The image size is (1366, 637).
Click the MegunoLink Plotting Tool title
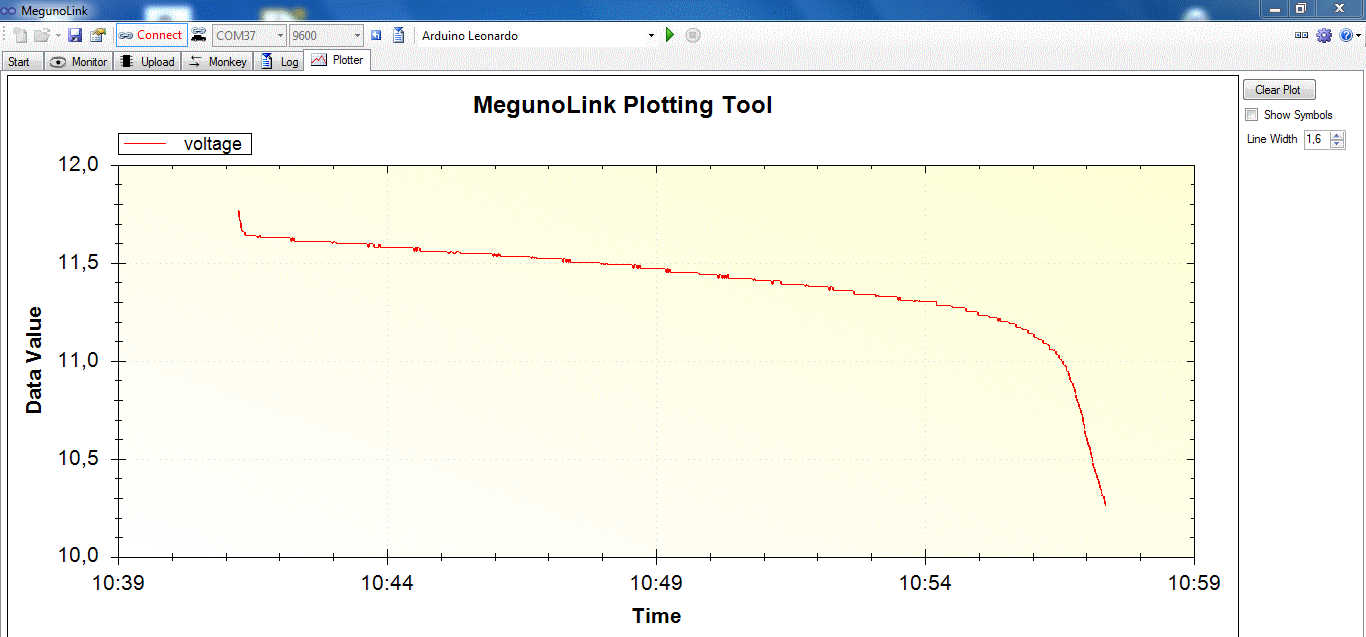point(622,105)
